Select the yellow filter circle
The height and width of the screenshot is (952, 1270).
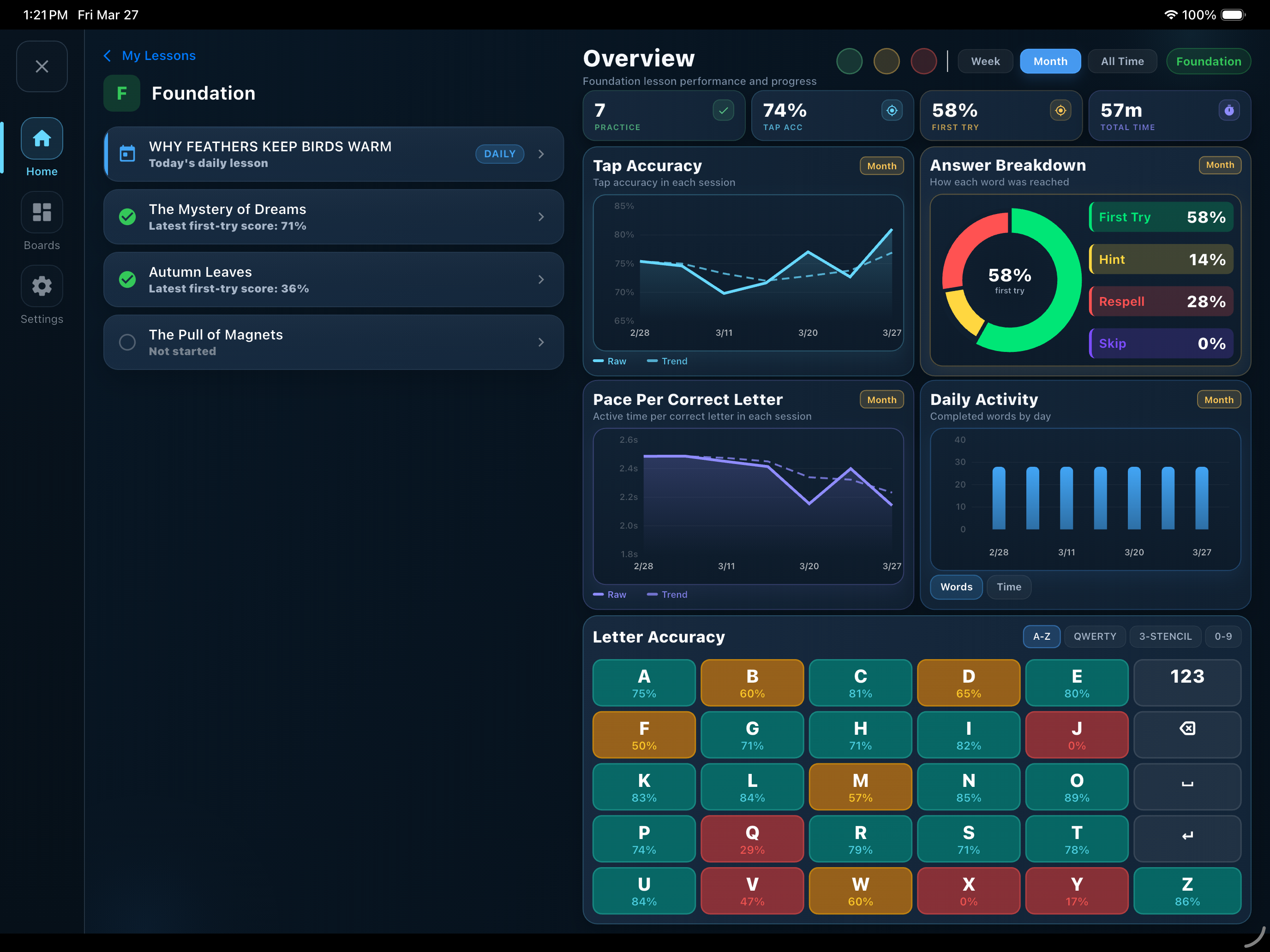(887, 61)
